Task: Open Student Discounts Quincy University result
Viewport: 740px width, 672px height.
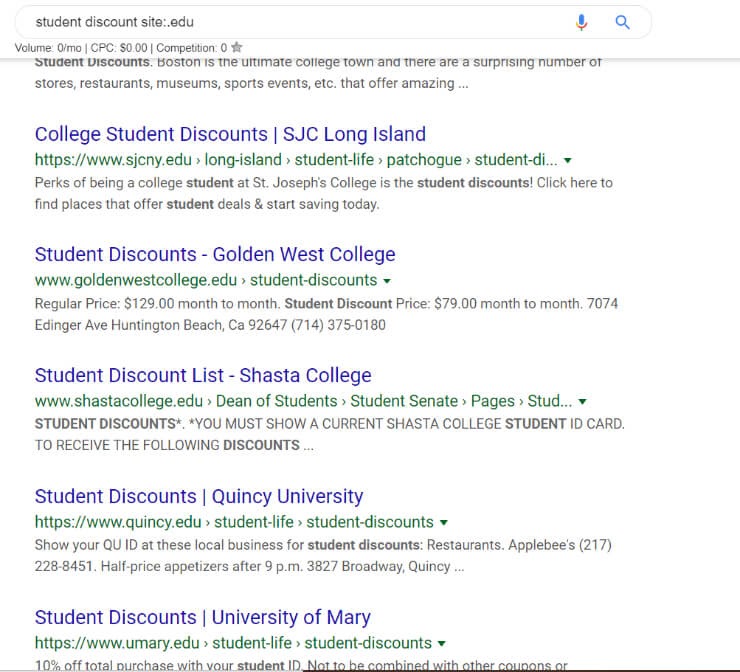Action: pyautogui.click(x=199, y=496)
